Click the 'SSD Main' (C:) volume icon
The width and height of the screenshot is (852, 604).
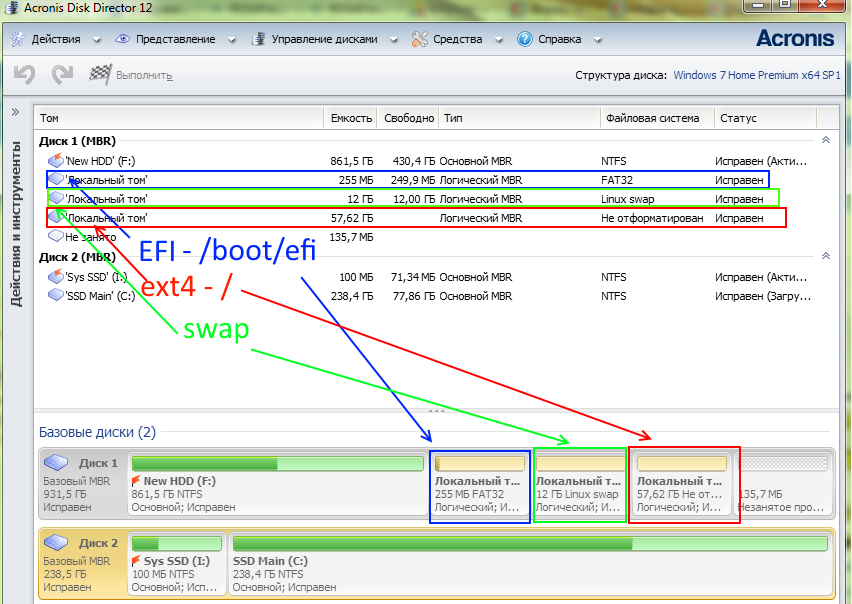pos(55,295)
